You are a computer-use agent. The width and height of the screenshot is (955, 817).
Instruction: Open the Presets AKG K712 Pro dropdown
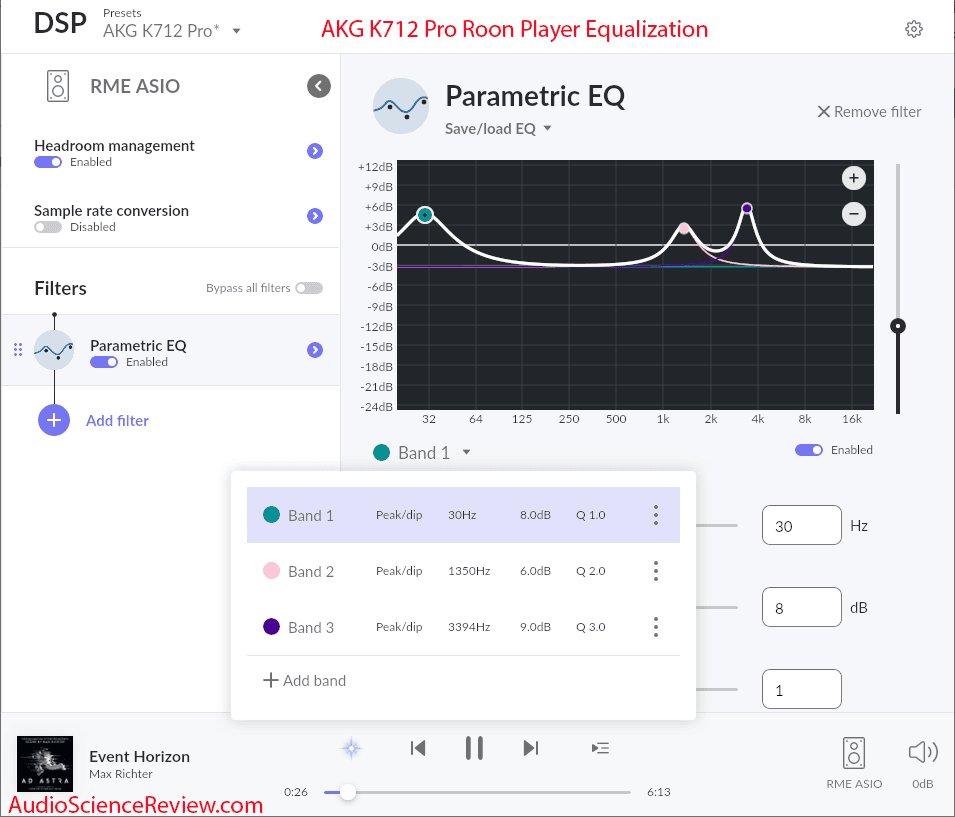(172, 30)
